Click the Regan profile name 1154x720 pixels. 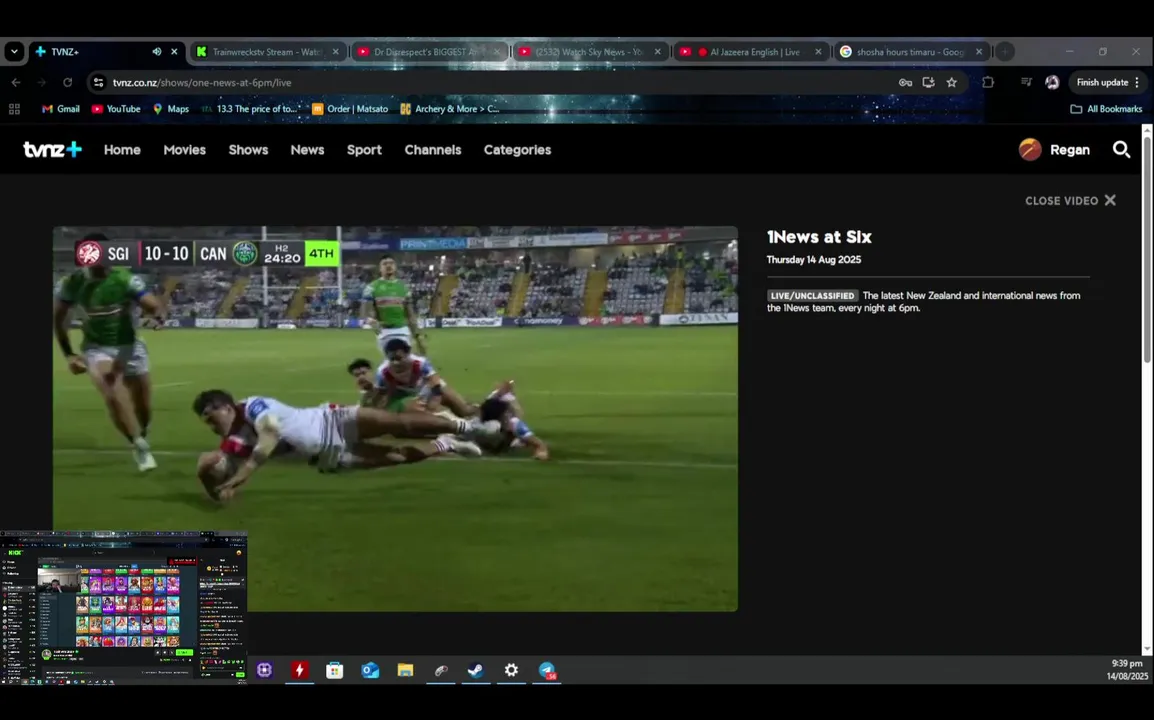(1069, 149)
